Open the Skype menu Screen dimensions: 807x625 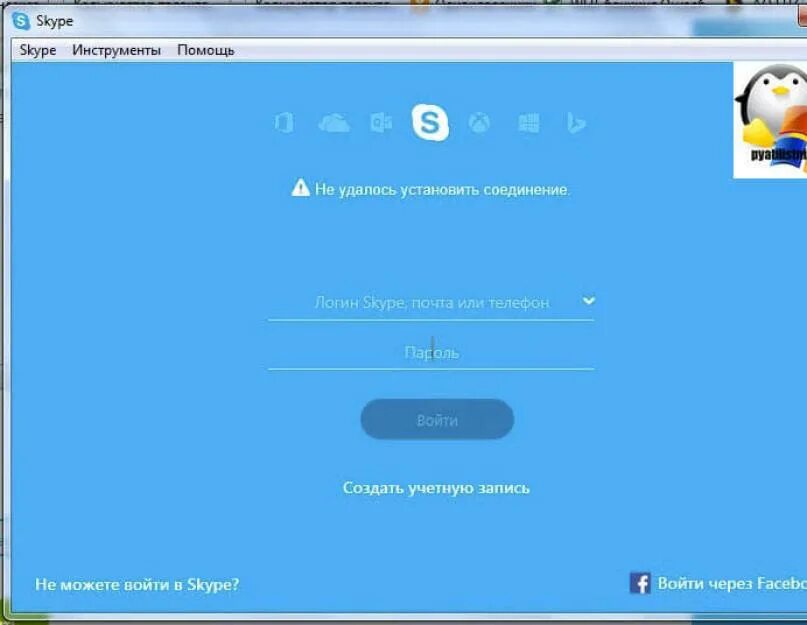pos(38,50)
